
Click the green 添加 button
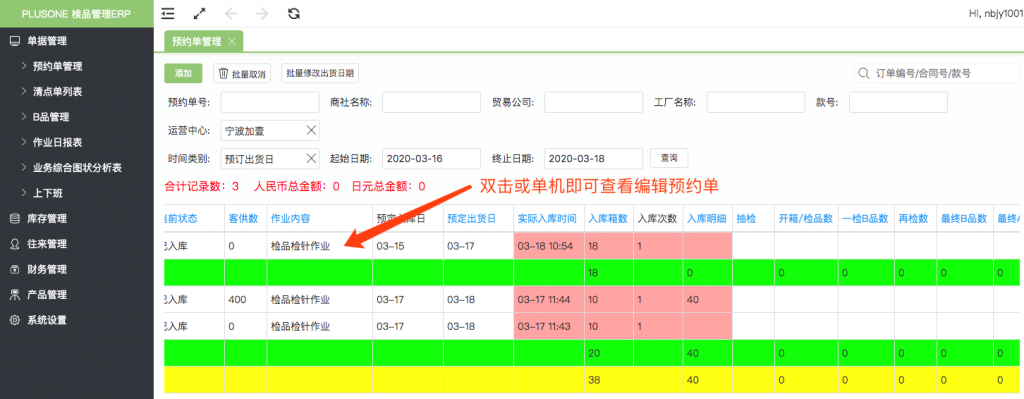[x=183, y=73]
